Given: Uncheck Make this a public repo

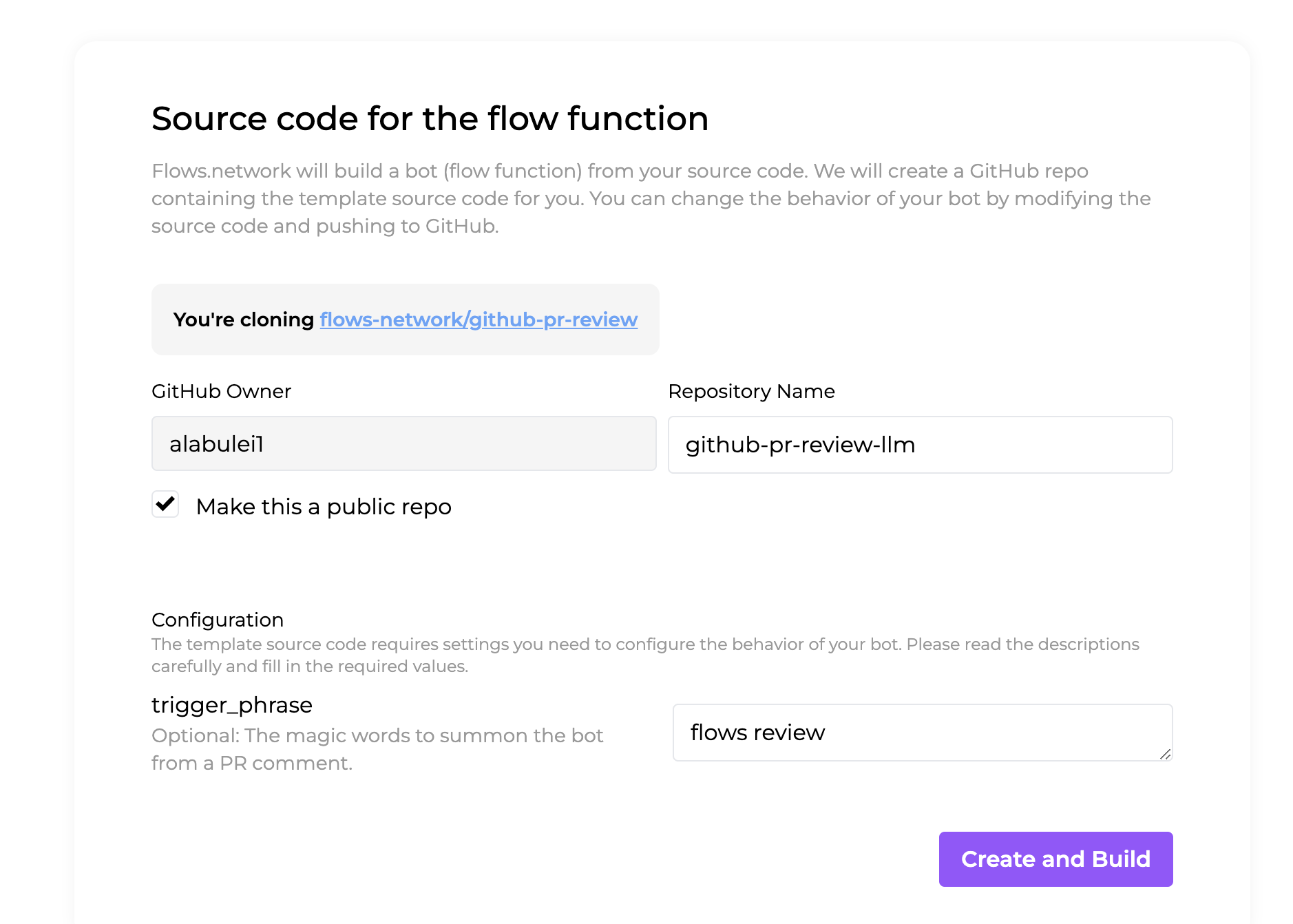Looking at the screenshot, I should pos(165,505).
